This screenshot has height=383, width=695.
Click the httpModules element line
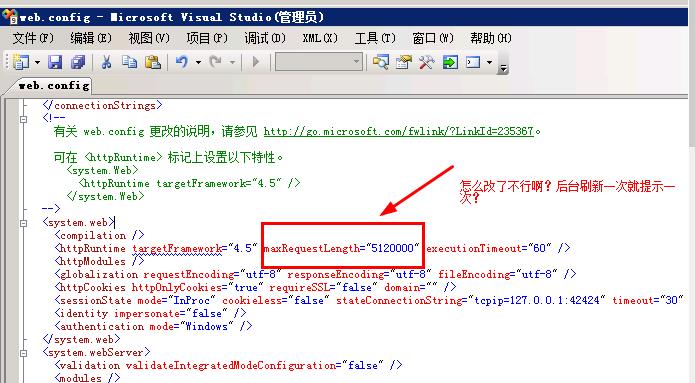99,262
